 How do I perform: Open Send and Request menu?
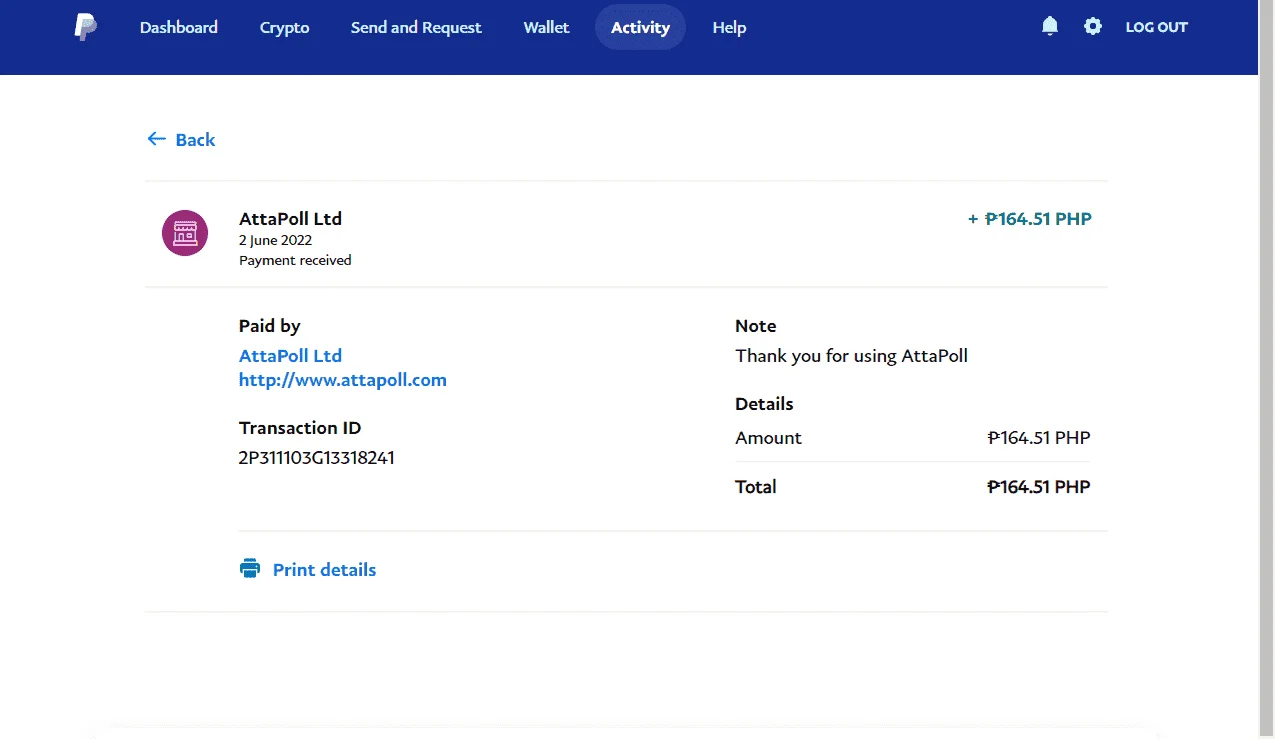416,27
